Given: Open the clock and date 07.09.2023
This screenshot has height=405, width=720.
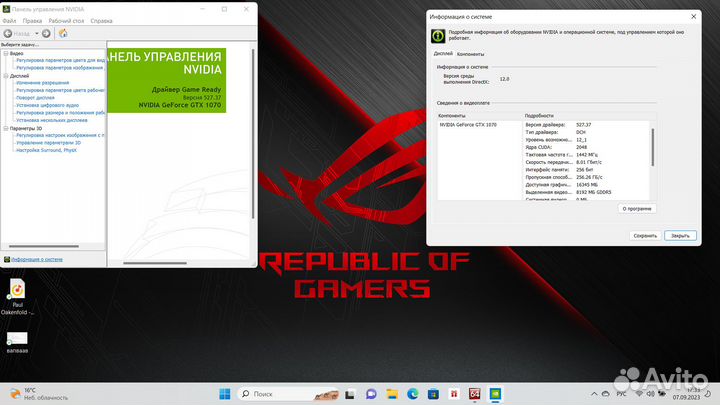Looking at the screenshot, I should pos(686,394).
